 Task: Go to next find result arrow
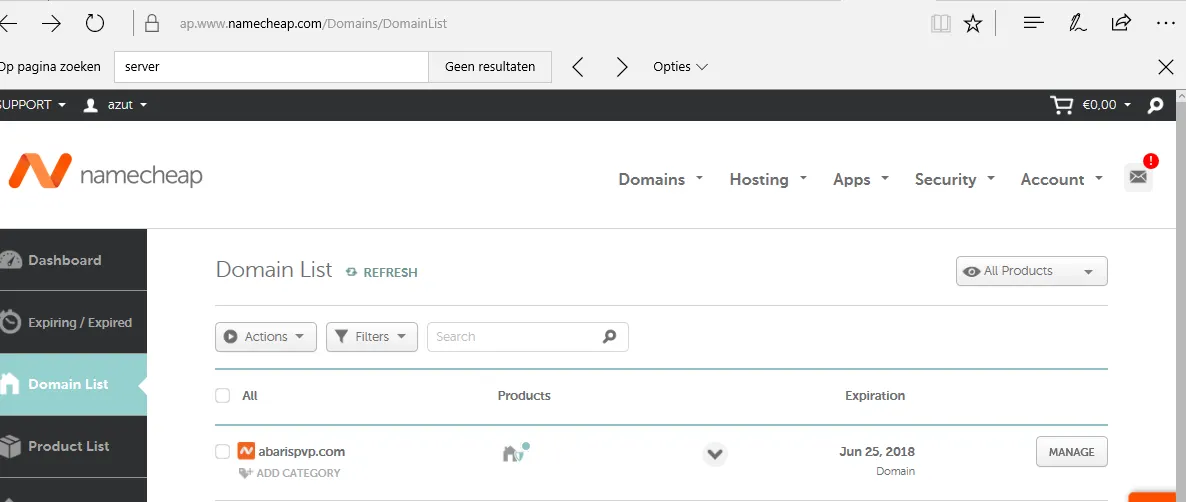(622, 67)
